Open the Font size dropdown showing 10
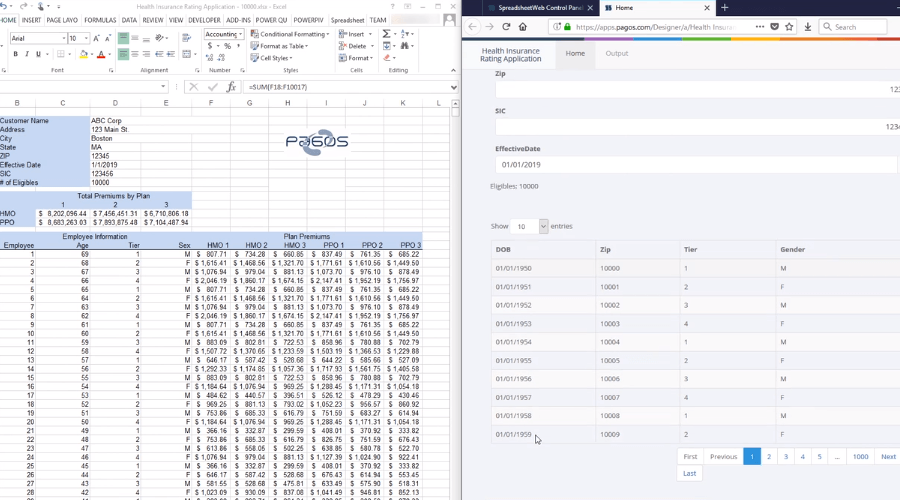 point(86,38)
